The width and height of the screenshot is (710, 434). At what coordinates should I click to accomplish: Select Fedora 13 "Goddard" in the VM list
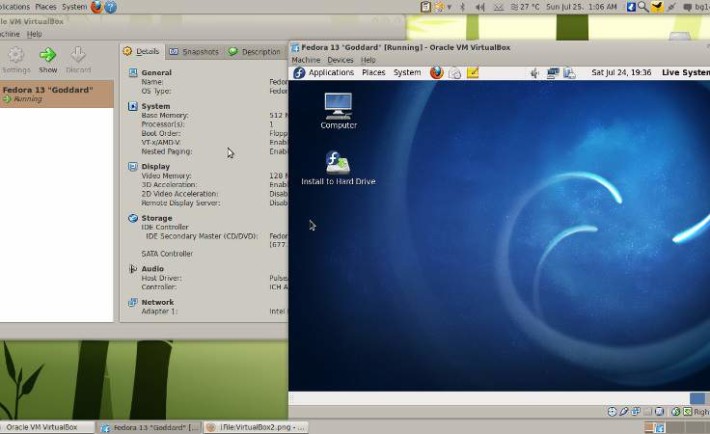point(57,94)
